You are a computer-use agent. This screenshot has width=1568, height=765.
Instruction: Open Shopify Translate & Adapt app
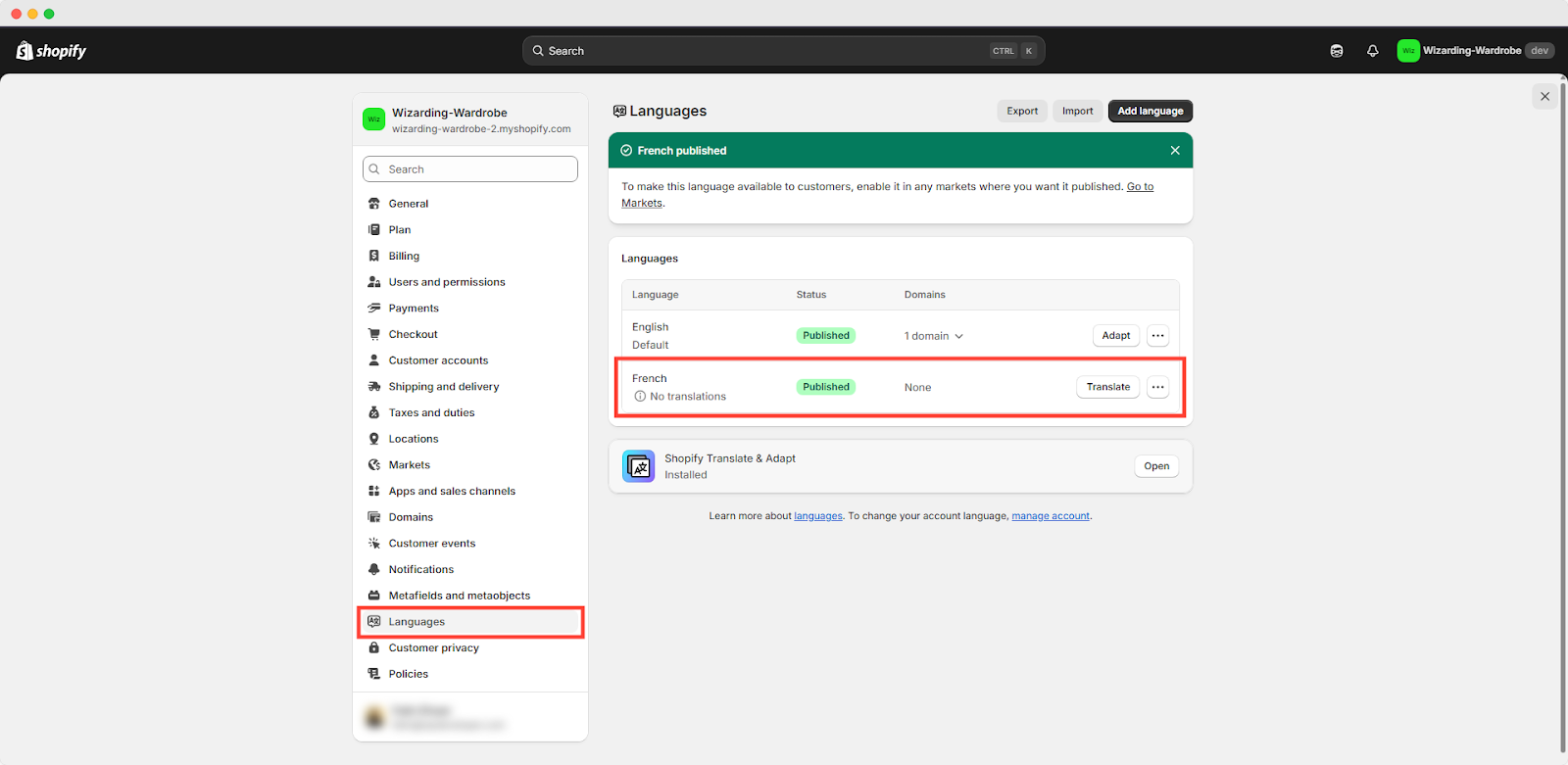pyautogui.click(x=1156, y=466)
